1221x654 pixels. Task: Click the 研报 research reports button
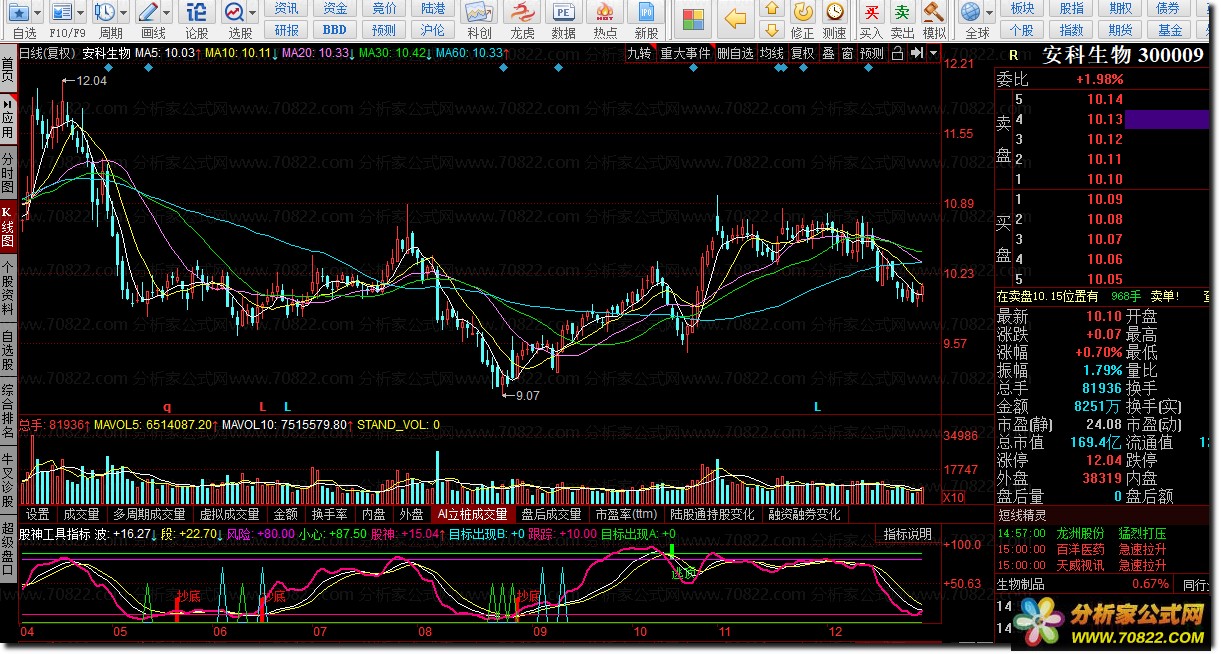[x=287, y=30]
